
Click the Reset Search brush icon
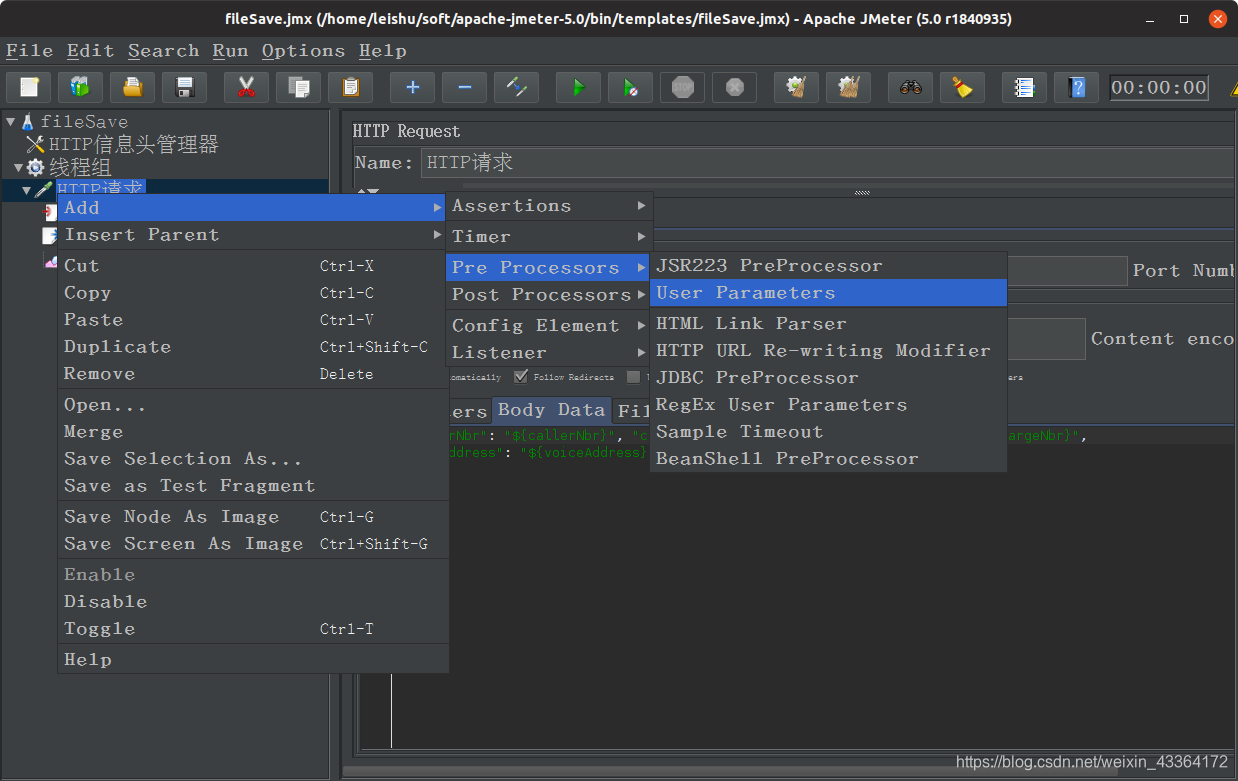[x=962, y=87]
